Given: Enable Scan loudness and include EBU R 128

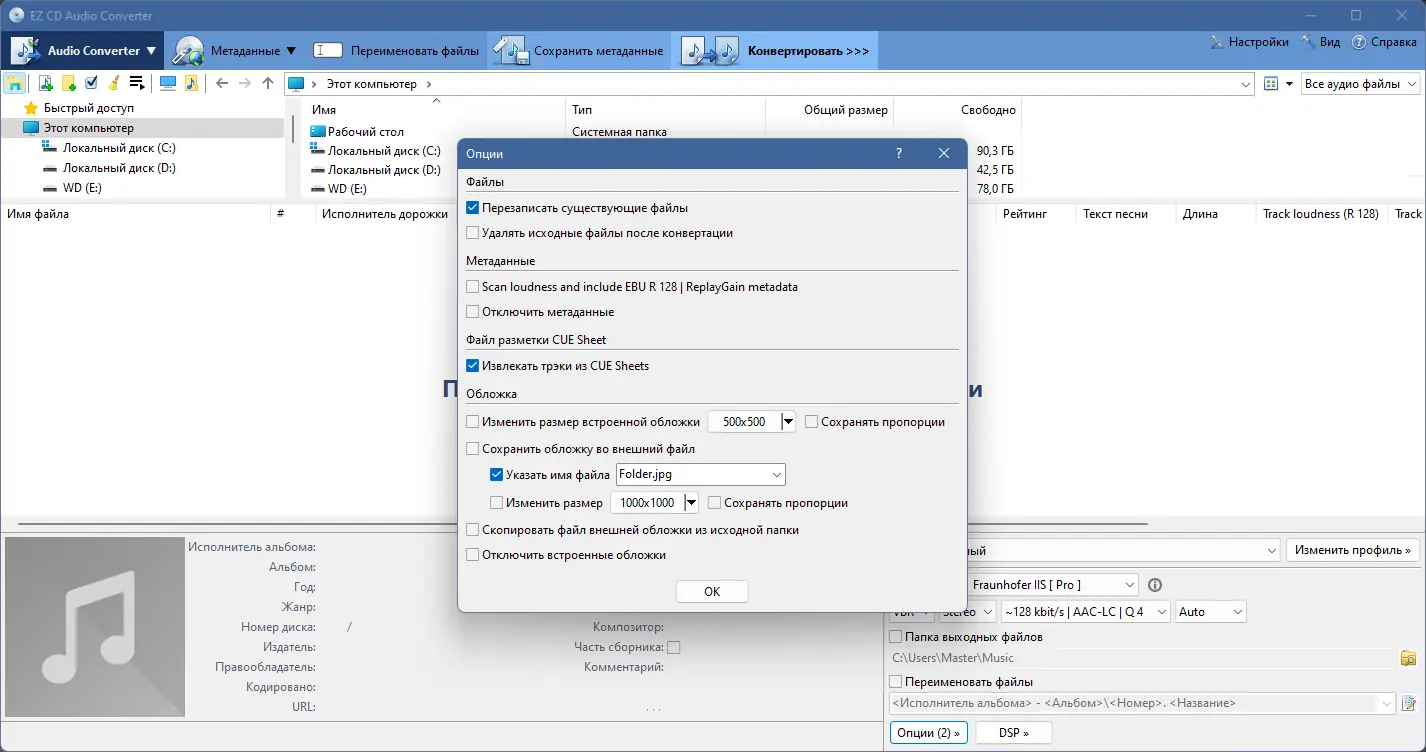Looking at the screenshot, I should [473, 287].
